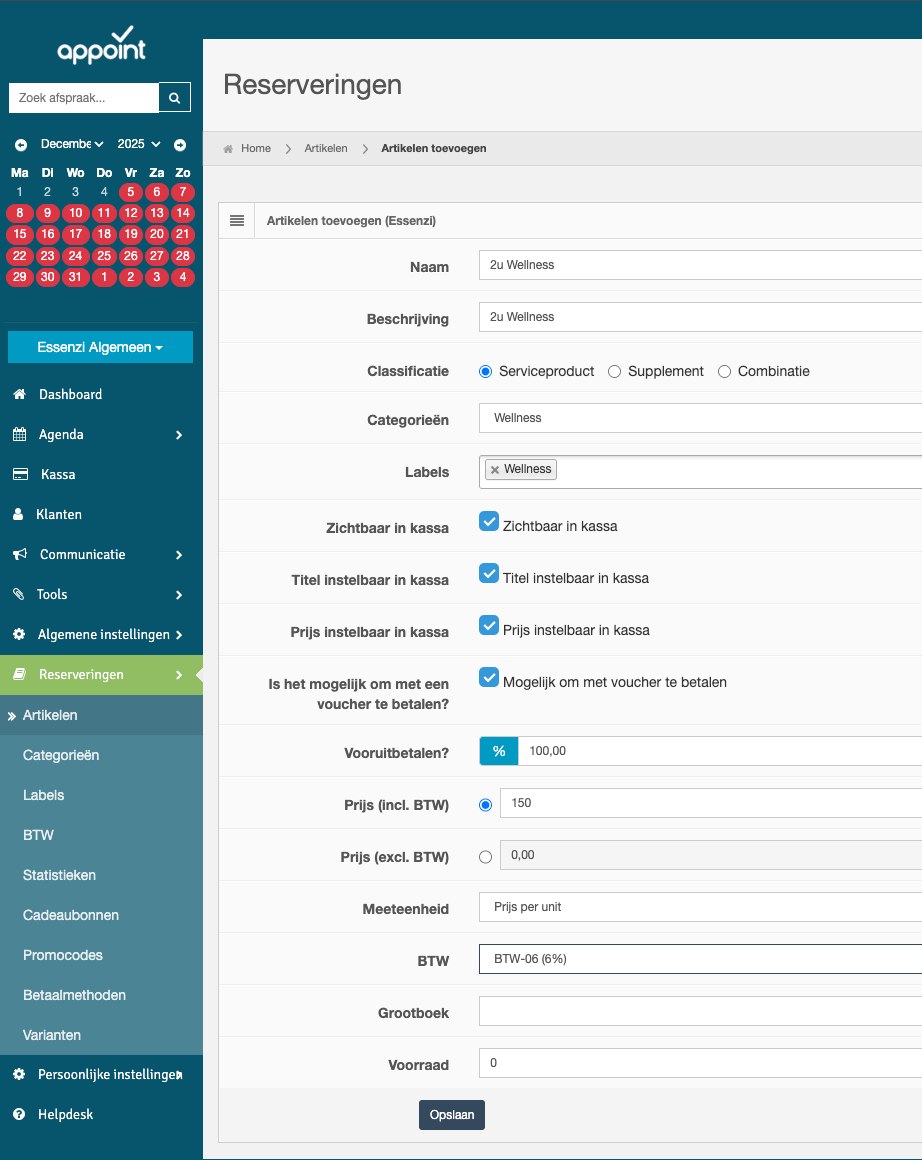Expand the Agenda menu chevron
This screenshot has width=922, height=1160.
(x=179, y=435)
